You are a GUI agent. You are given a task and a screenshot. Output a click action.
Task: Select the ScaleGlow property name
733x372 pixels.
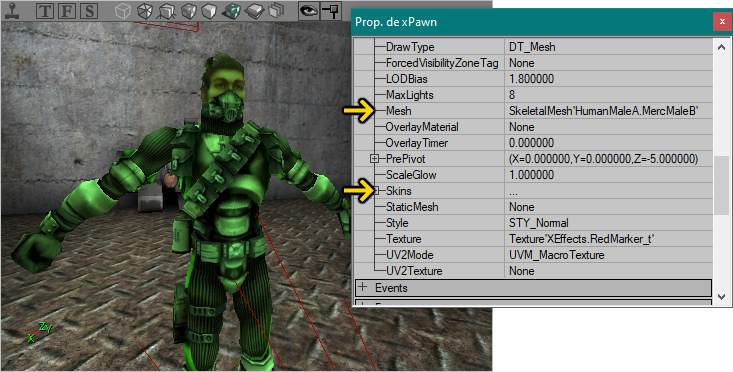coord(411,175)
